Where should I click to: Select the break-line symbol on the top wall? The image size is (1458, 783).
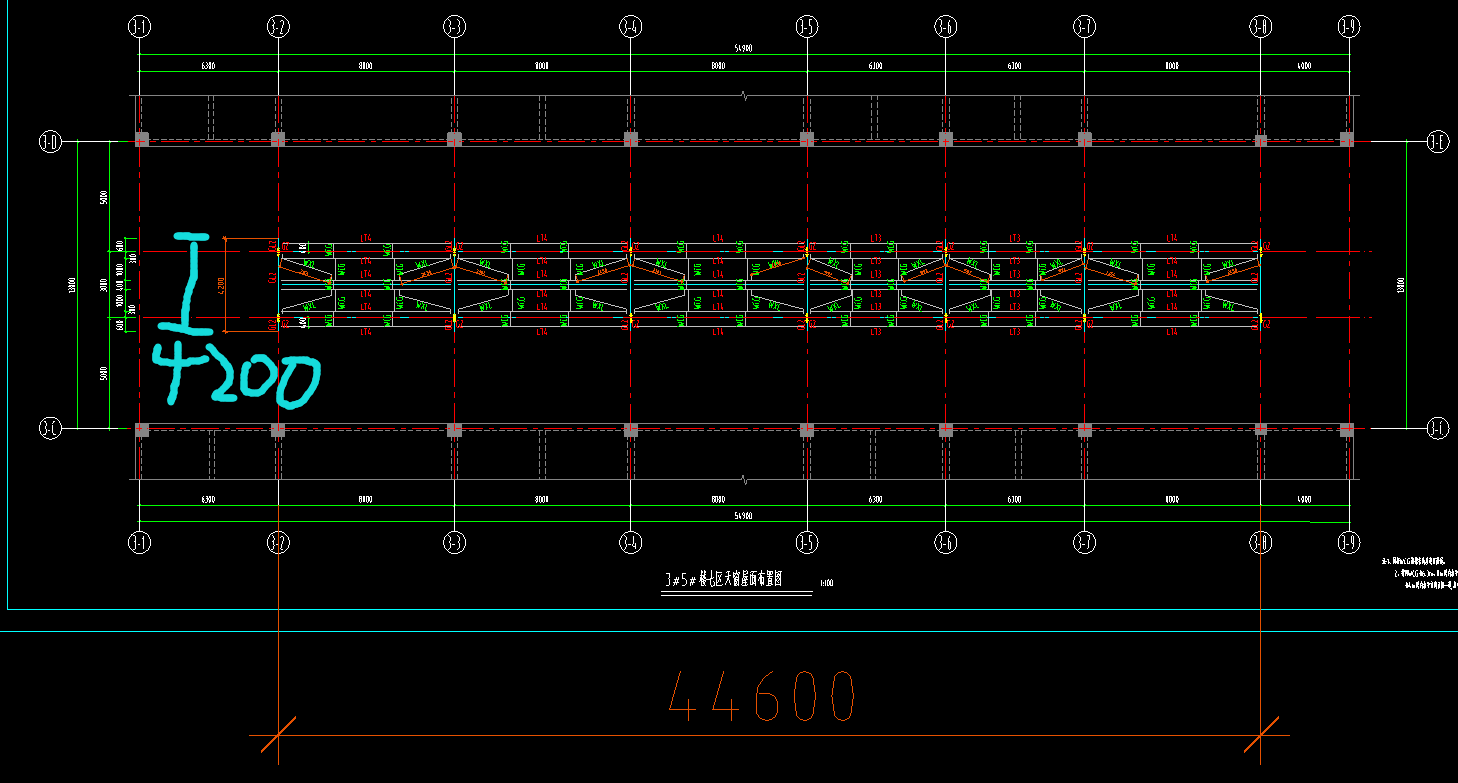coord(743,96)
